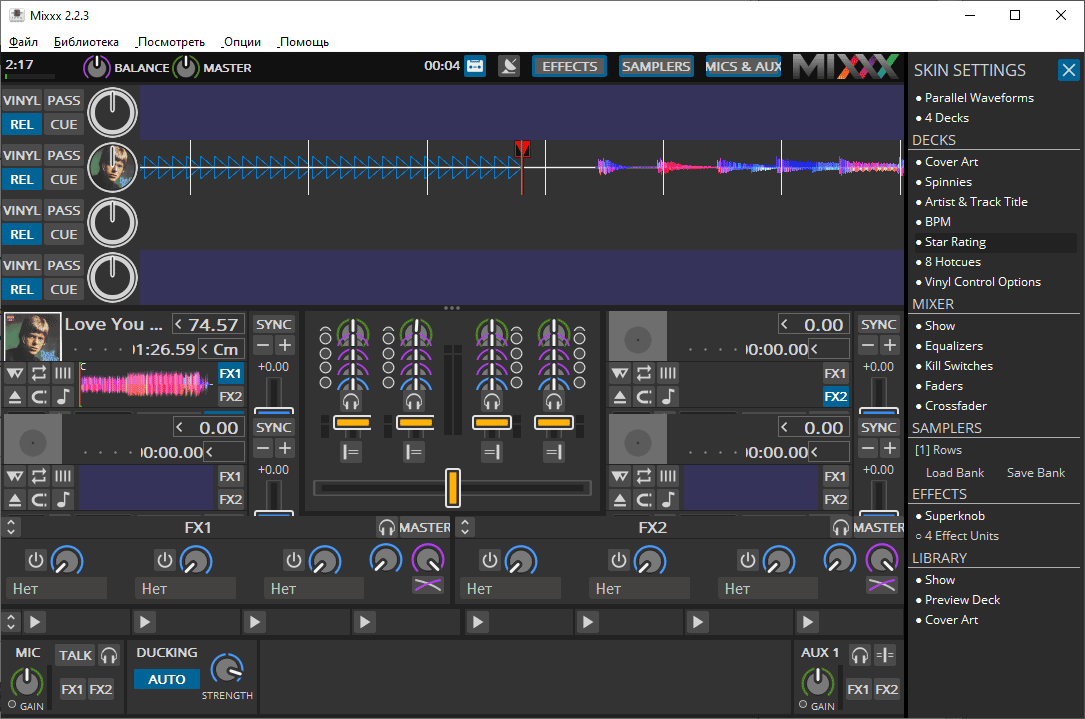Play the last sampler on the right

(807, 622)
